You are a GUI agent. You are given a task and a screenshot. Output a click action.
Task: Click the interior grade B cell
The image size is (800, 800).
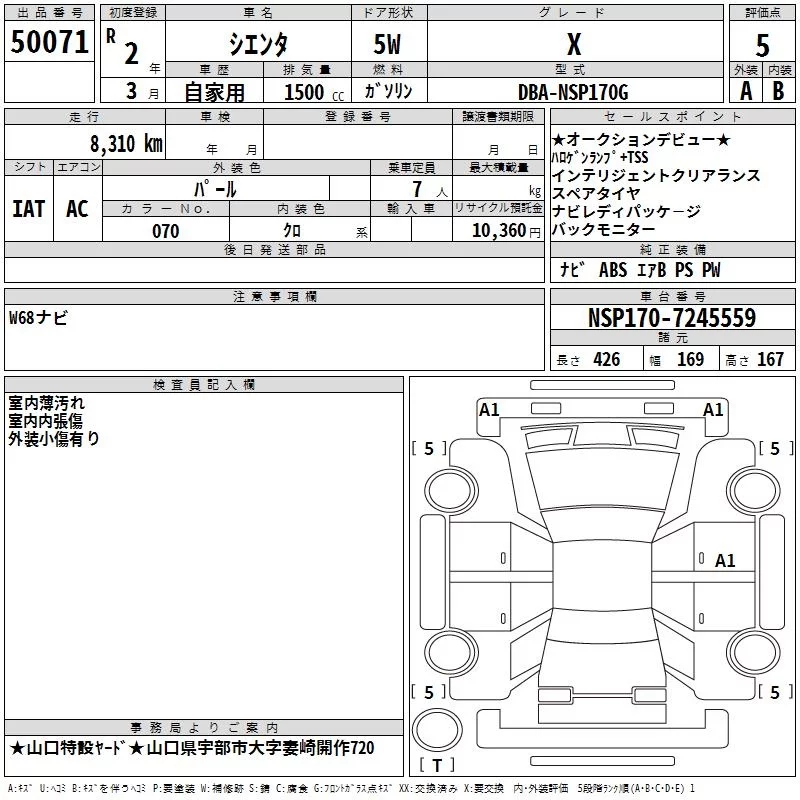[x=778, y=91]
